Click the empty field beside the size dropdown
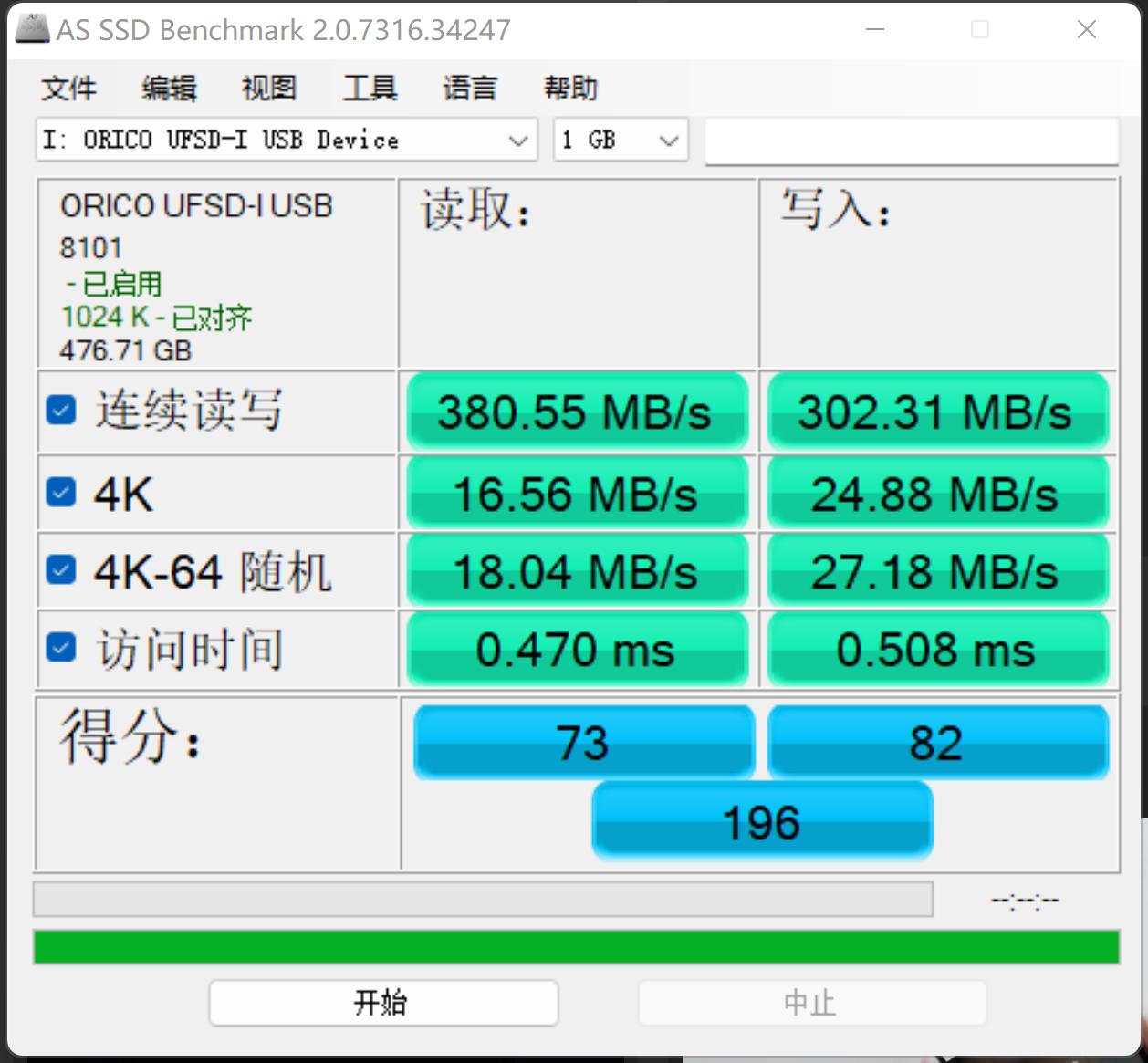The image size is (1148, 1063). click(910, 140)
